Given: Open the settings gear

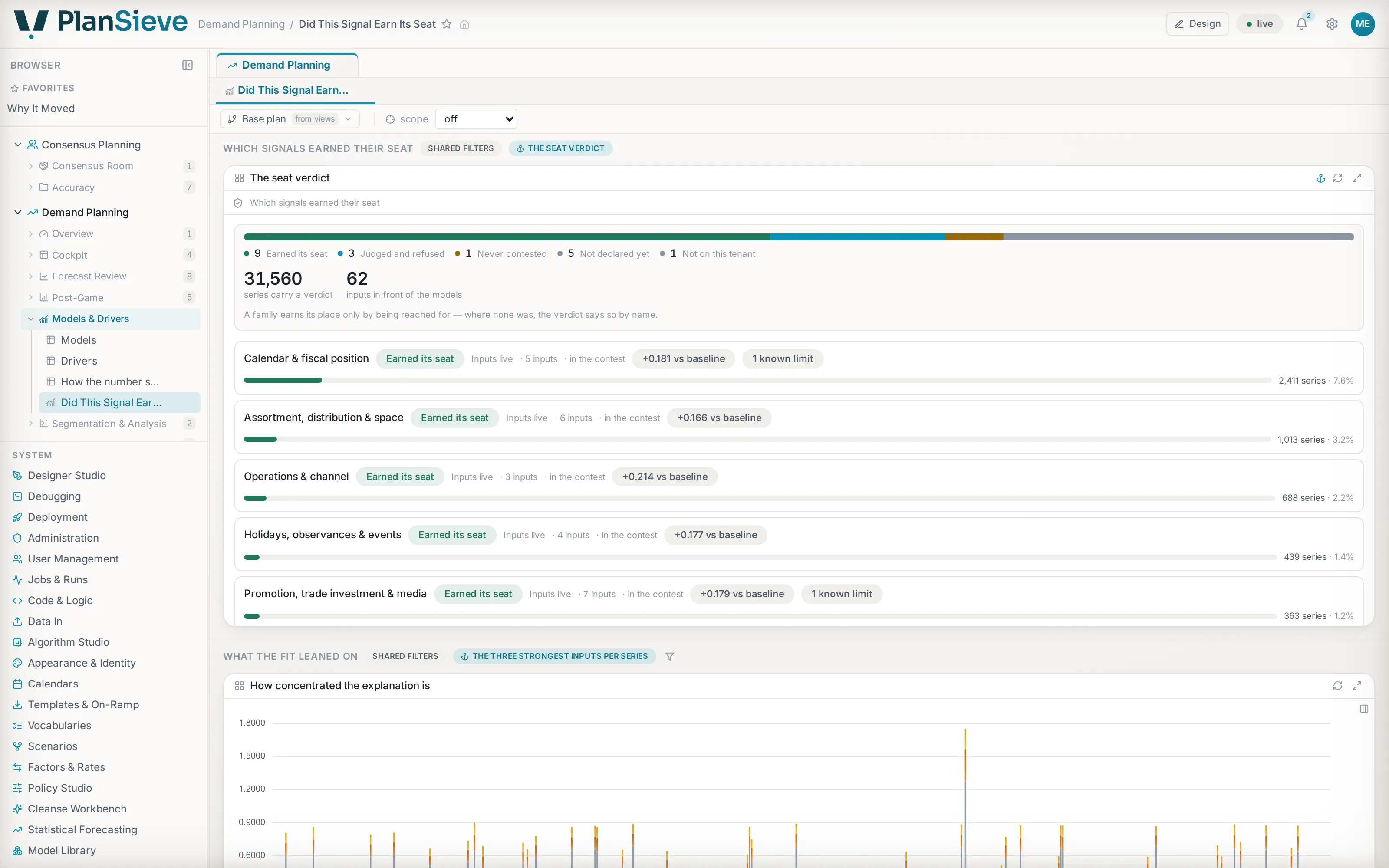Looking at the screenshot, I should click(x=1332, y=23).
